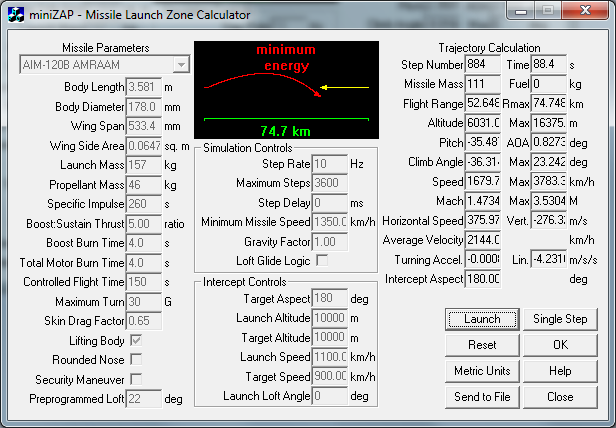Image resolution: width=616 pixels, height=428 pixels.
Task: Click the Body Length input field
Action: point(144,87)
